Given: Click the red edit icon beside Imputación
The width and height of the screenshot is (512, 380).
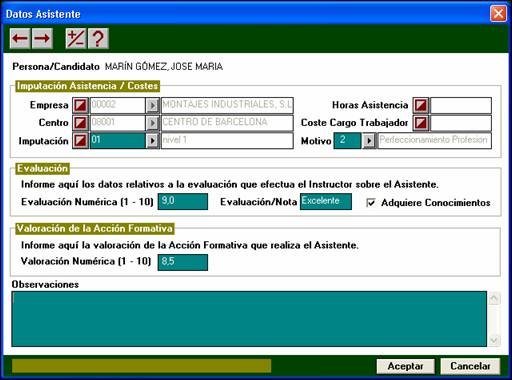Looking at the screenshot, I should coord(80,141).
